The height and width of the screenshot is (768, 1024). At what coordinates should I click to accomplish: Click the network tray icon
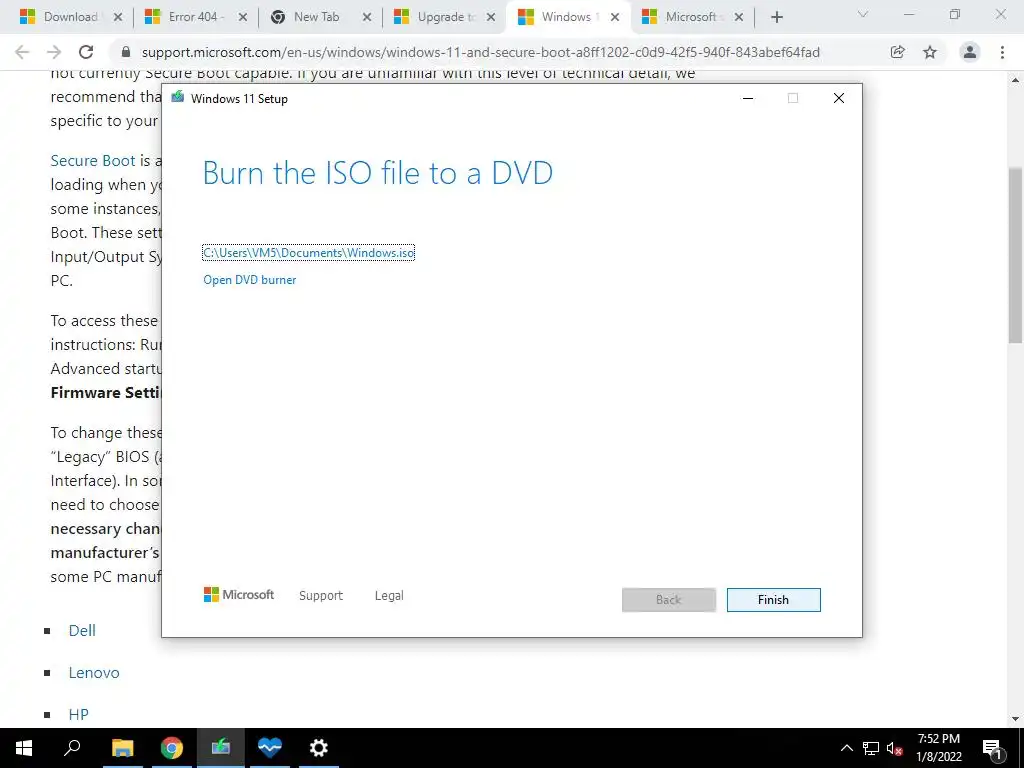click(871, 748)
